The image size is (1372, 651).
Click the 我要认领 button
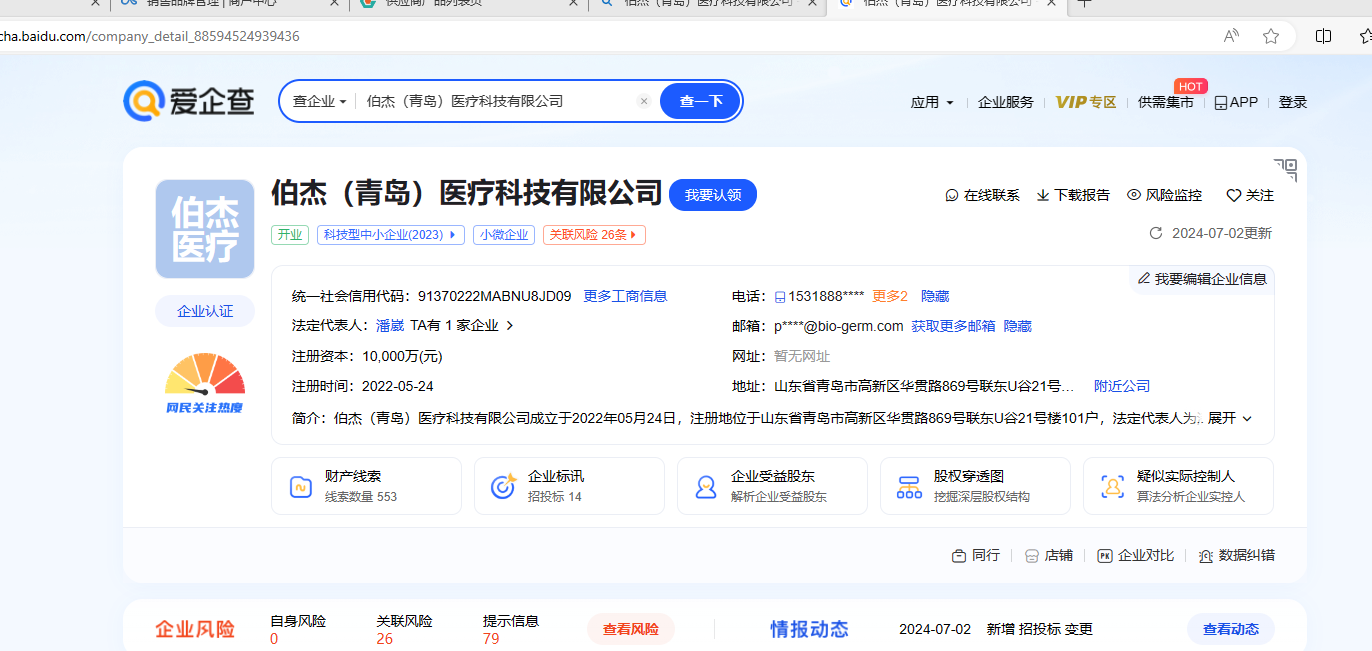(713, 195)
